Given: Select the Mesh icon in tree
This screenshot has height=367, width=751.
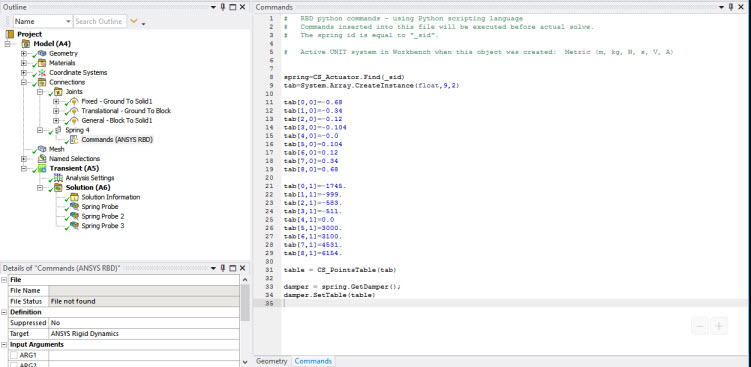Looking at the screenshot, I should [42, 149].
